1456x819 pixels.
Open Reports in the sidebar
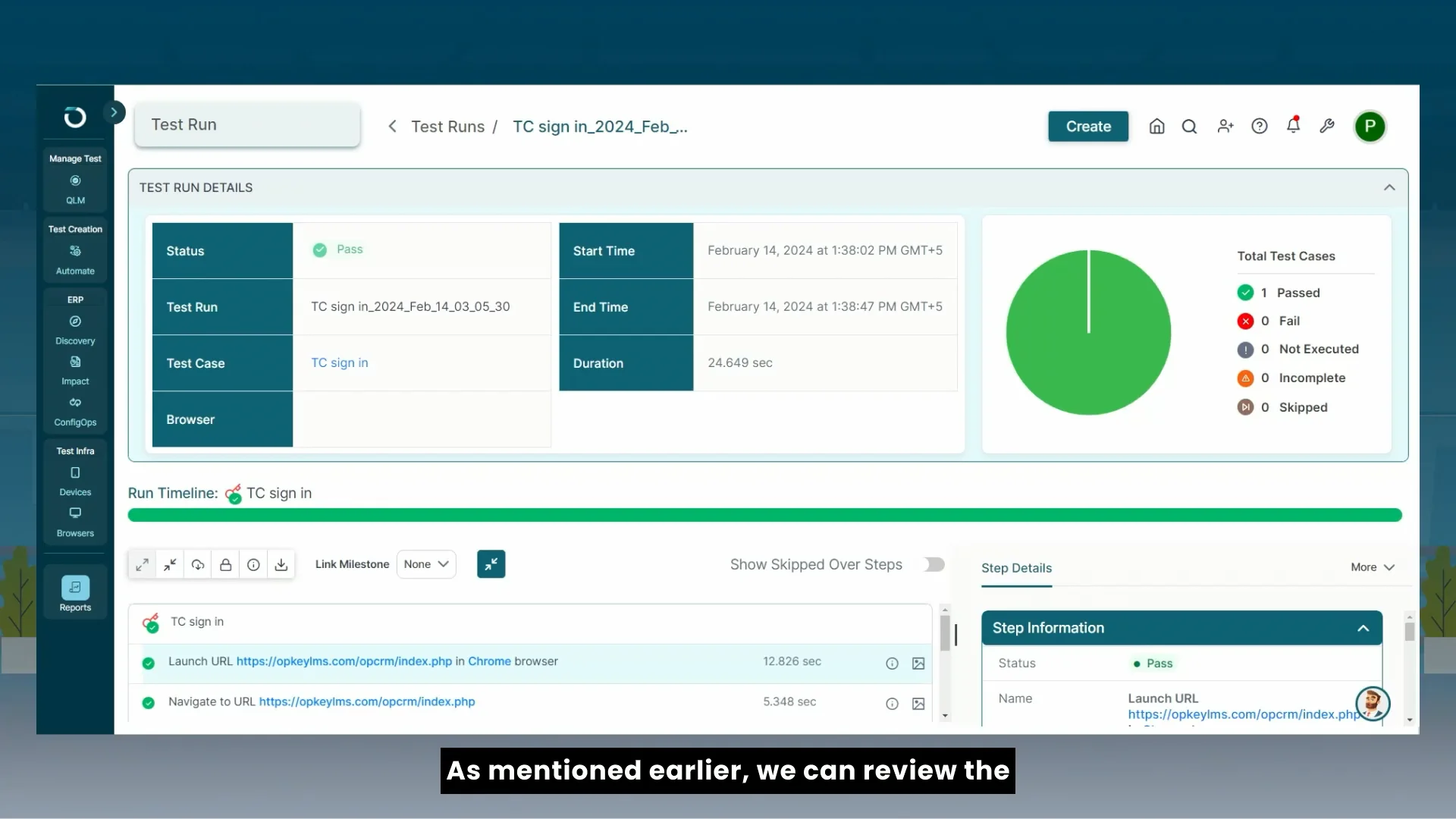75,594
